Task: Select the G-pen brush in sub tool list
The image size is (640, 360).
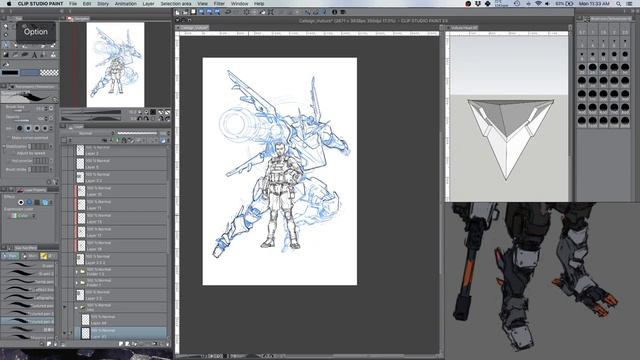Action: click(x=28, y=266)
